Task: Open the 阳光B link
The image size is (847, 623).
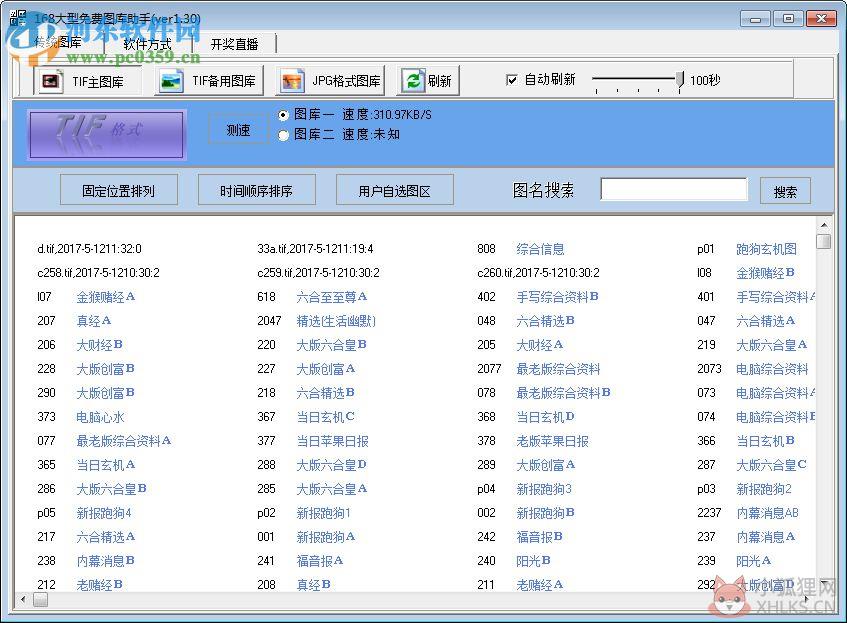Action: click(x=534, y=561)
